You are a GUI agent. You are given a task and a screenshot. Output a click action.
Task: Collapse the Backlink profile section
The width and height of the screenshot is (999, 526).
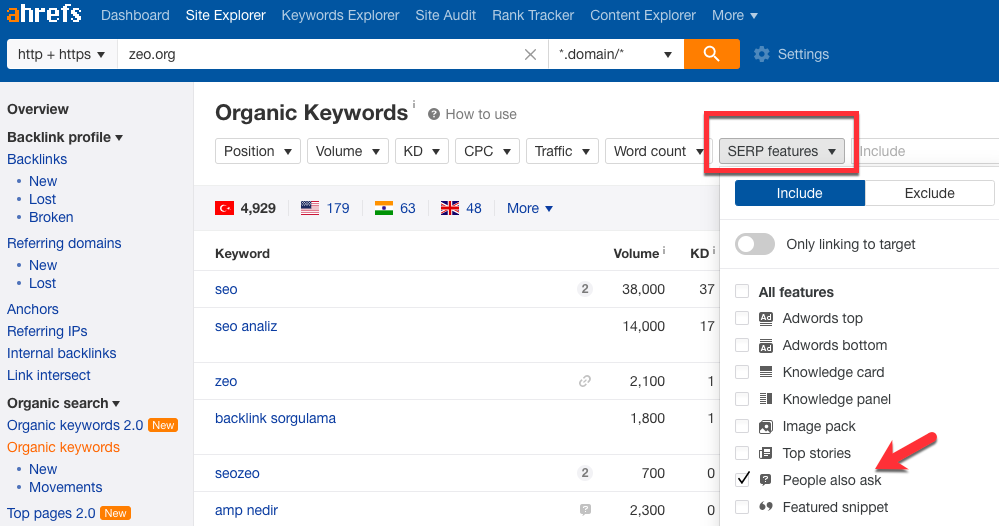tap(65, 138)
